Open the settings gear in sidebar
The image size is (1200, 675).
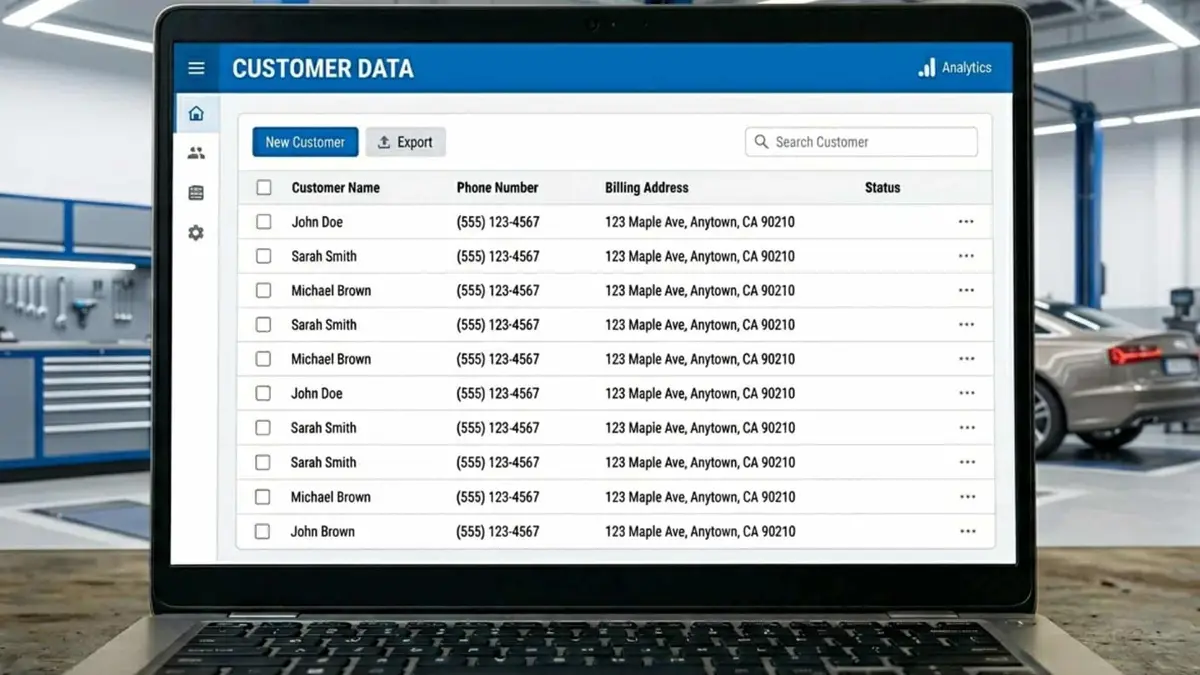point(196,233)
